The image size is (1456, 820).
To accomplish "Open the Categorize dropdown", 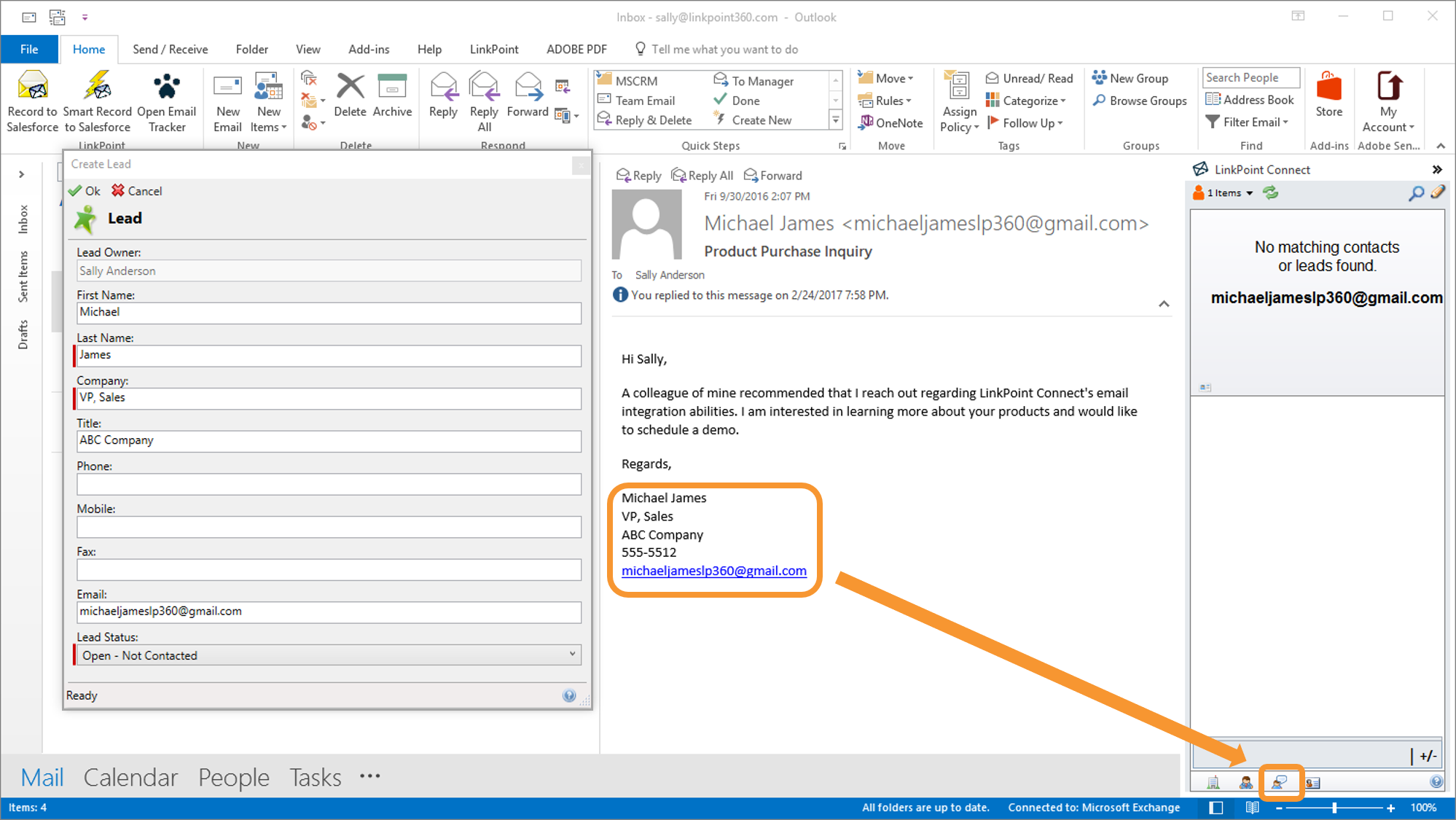I will click(1025, 101).
